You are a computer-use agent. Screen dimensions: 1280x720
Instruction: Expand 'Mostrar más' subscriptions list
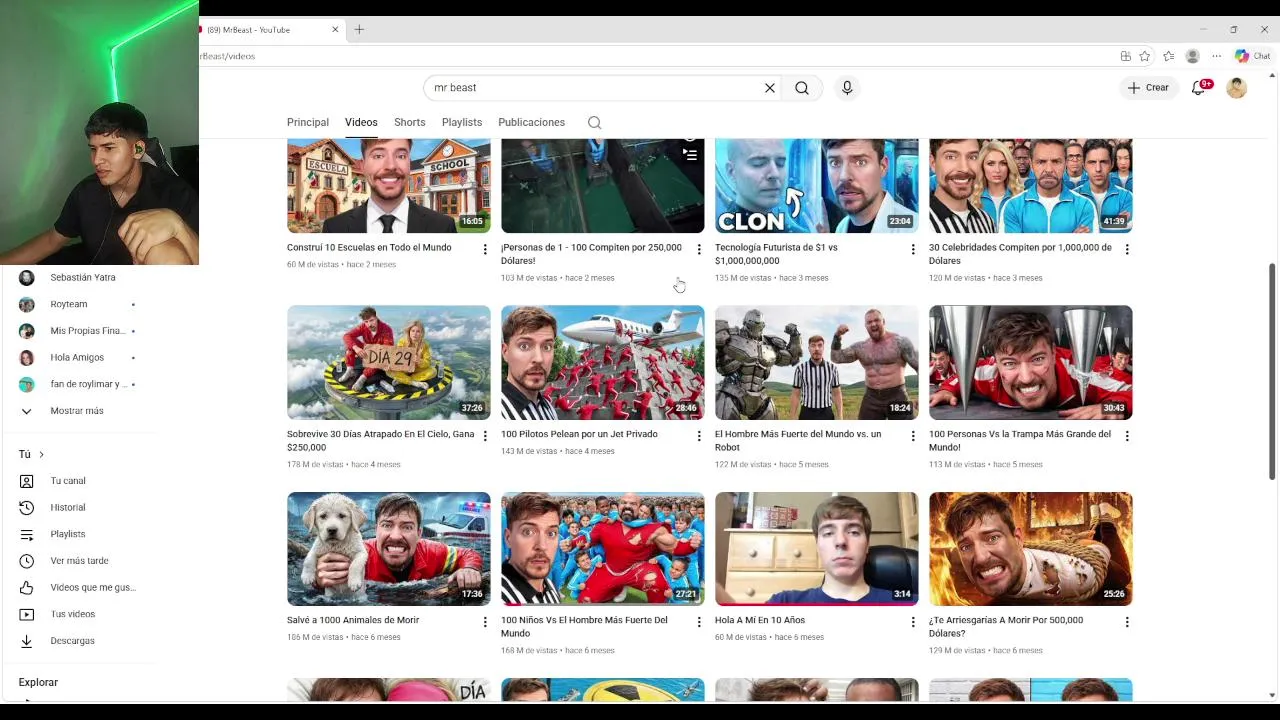78,411
